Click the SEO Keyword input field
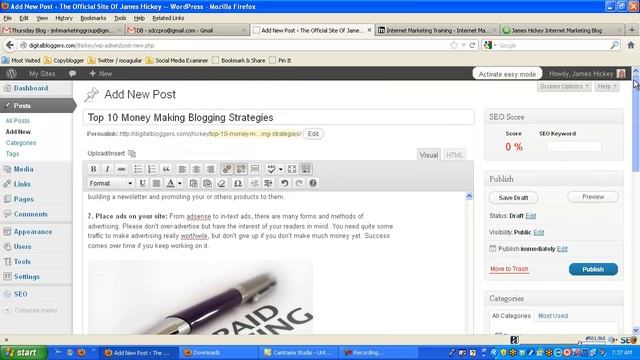Viewport: 640px width, 360px height. 574,147
